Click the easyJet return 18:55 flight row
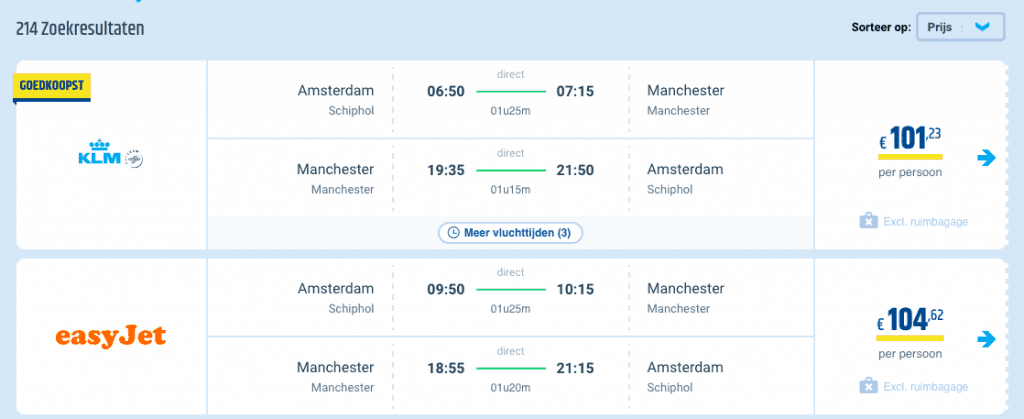Viewport: 1024px width, 419px height. (x=510, y=376)
